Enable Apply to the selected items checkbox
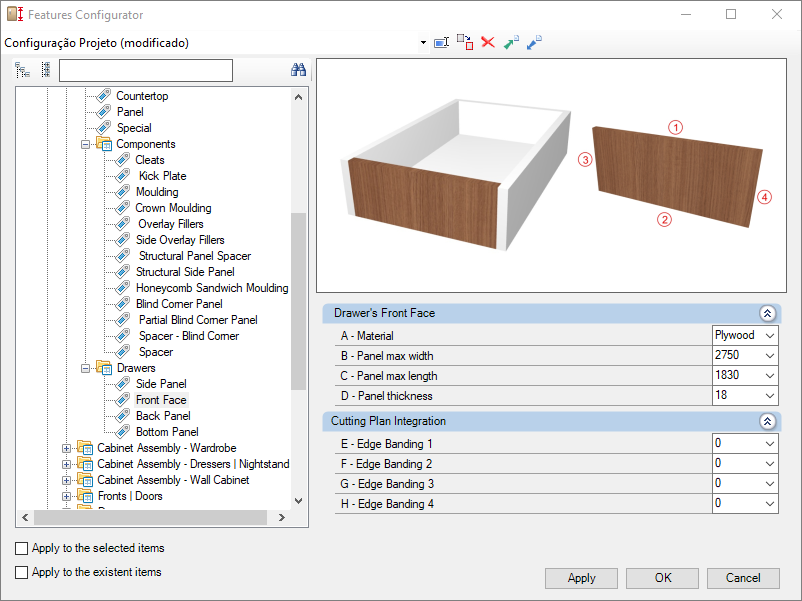The image size is (802, 601). point(21,548)
